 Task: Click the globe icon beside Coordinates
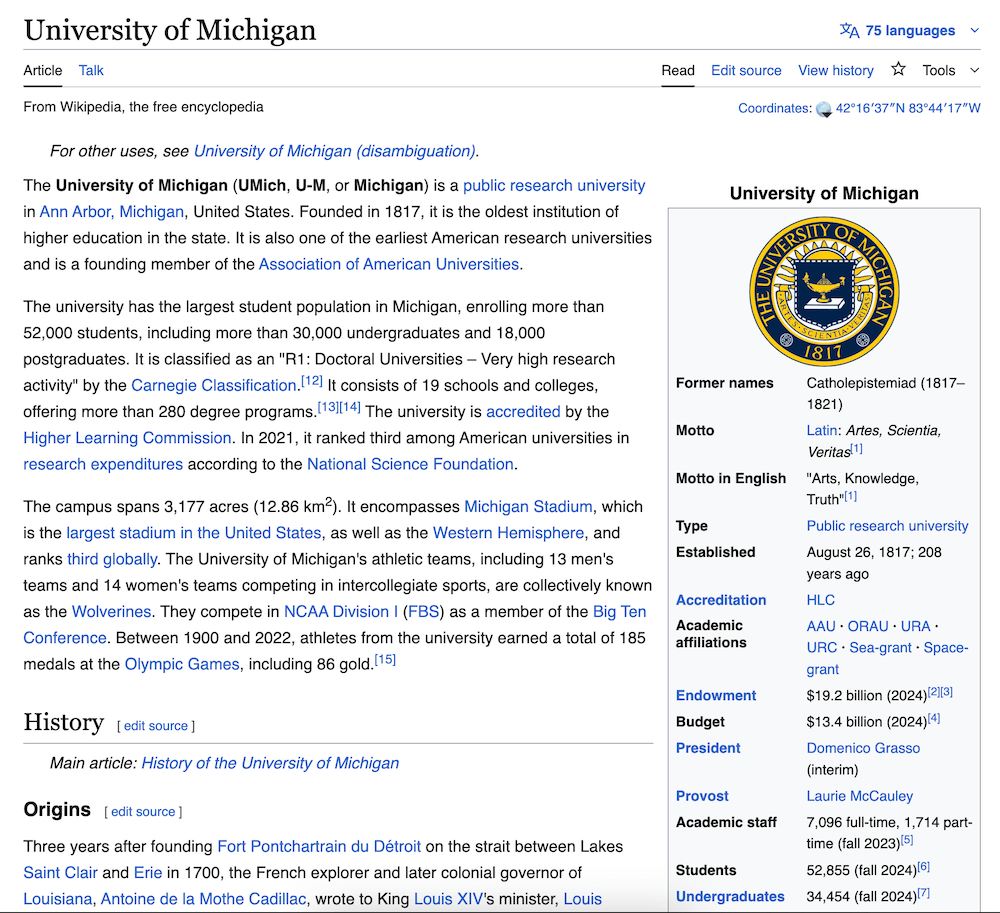824,108
